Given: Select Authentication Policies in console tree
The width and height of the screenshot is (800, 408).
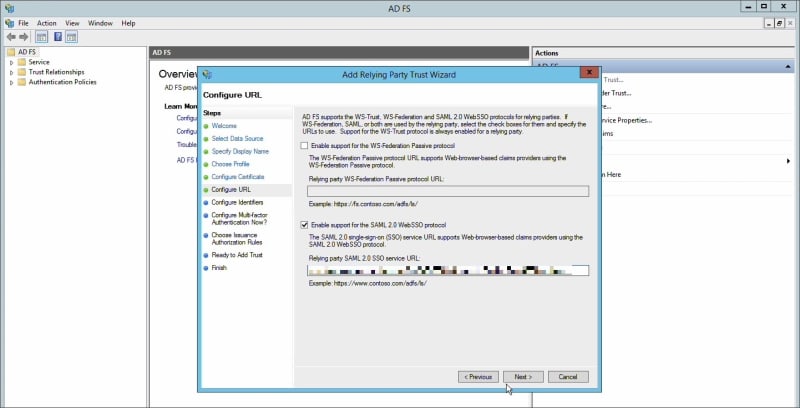Looking at the screenshot, I should [62, 82].
